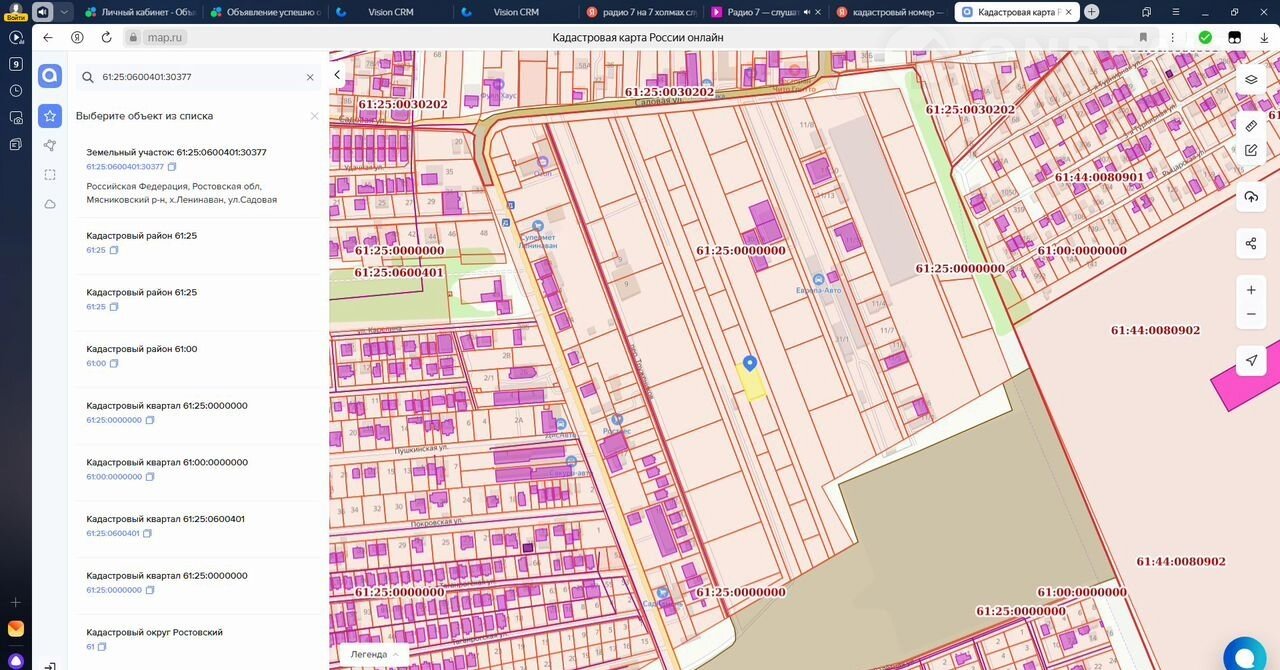Select the rectangular area selection tool
The width and height of the screenshot is (1280, 670).
[50, 175]
